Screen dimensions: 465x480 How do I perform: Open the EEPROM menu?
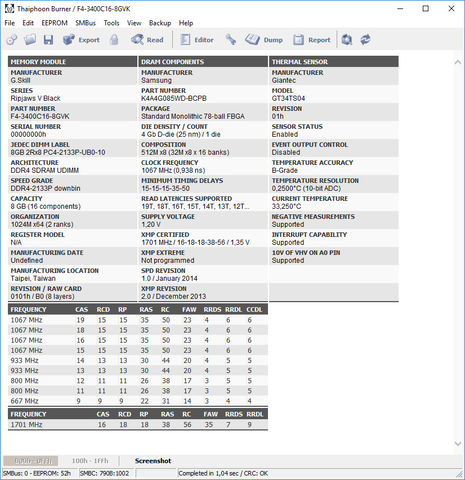[54, 23]
